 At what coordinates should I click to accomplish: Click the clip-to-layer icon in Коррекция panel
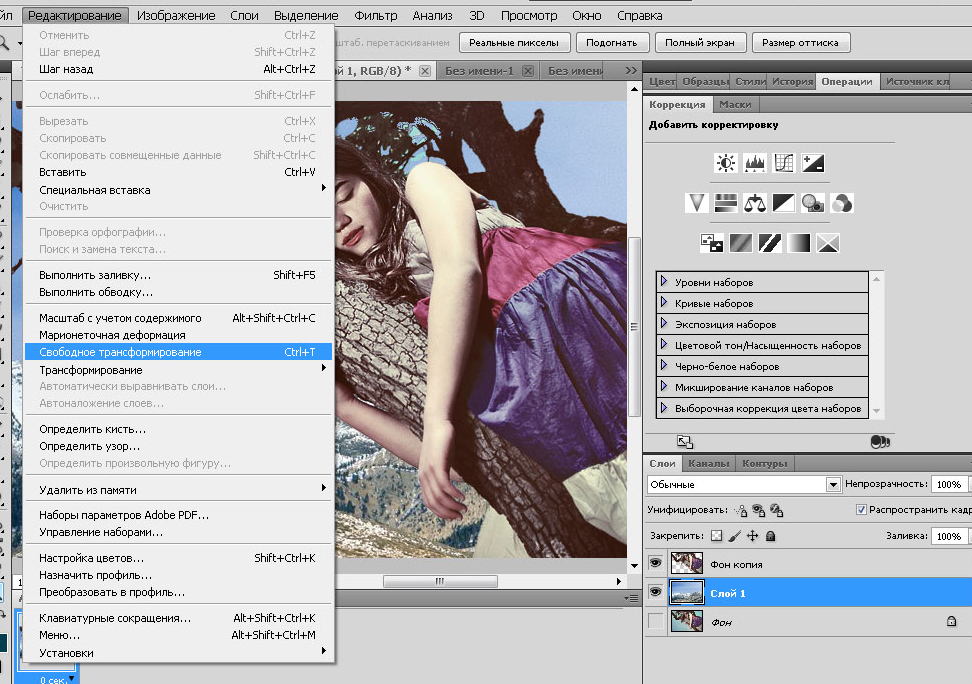[880, 442]
